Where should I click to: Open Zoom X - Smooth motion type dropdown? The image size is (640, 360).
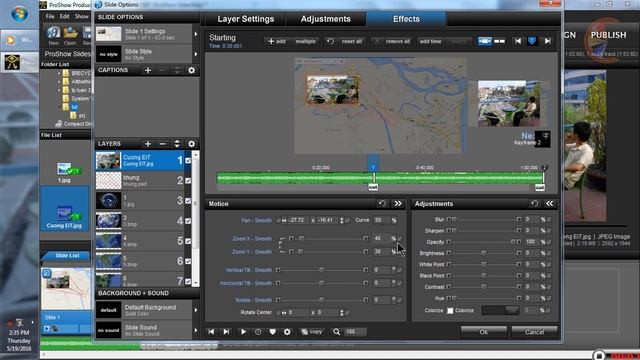(x=252, y=239)
